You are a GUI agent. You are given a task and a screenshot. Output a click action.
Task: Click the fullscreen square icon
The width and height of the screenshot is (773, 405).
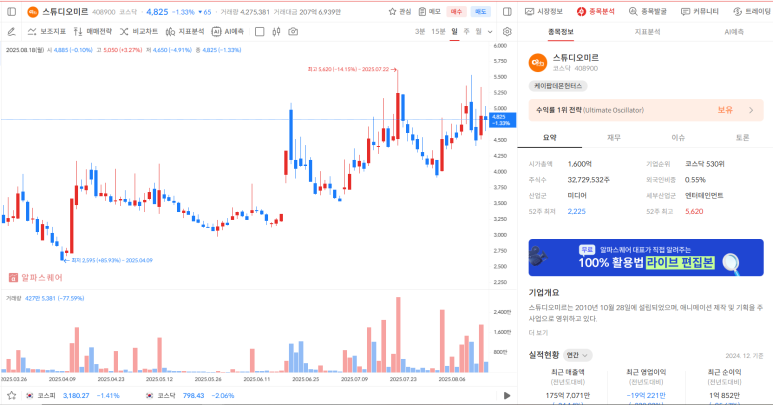[260, 32]
